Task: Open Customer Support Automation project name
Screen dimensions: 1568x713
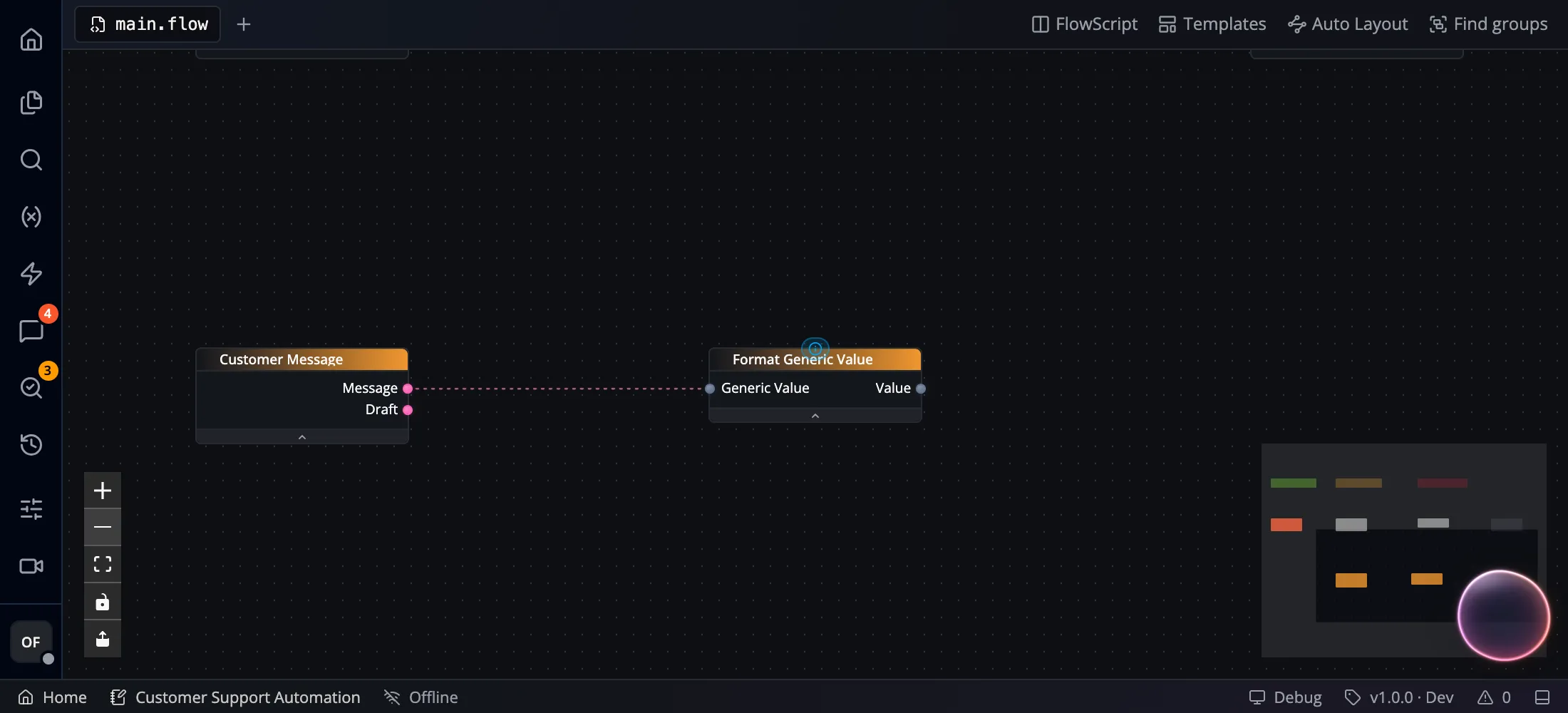Action: click(235, 697)
